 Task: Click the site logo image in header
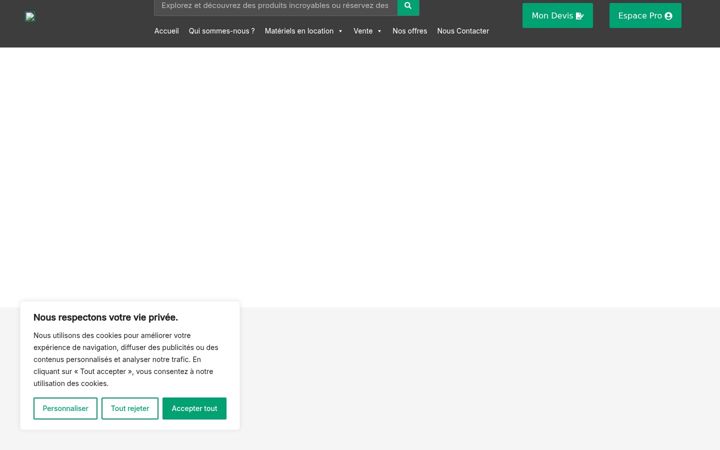pos(30,17)
